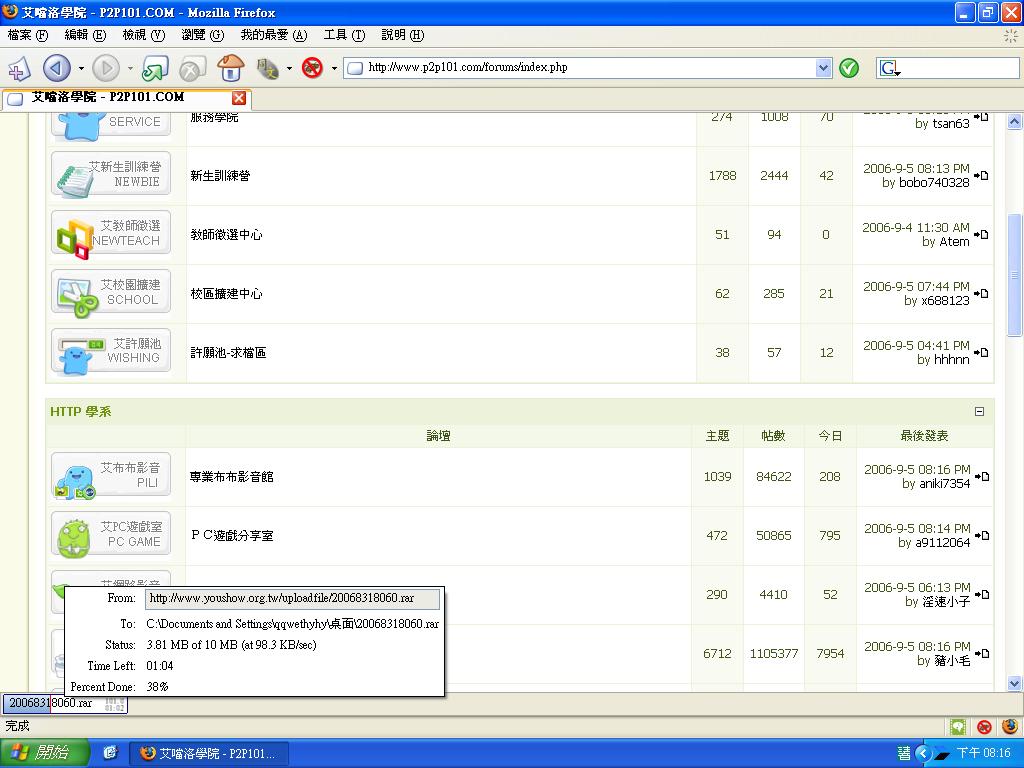
Task: Click the green Go checkmark button
Action: (849, 68)
